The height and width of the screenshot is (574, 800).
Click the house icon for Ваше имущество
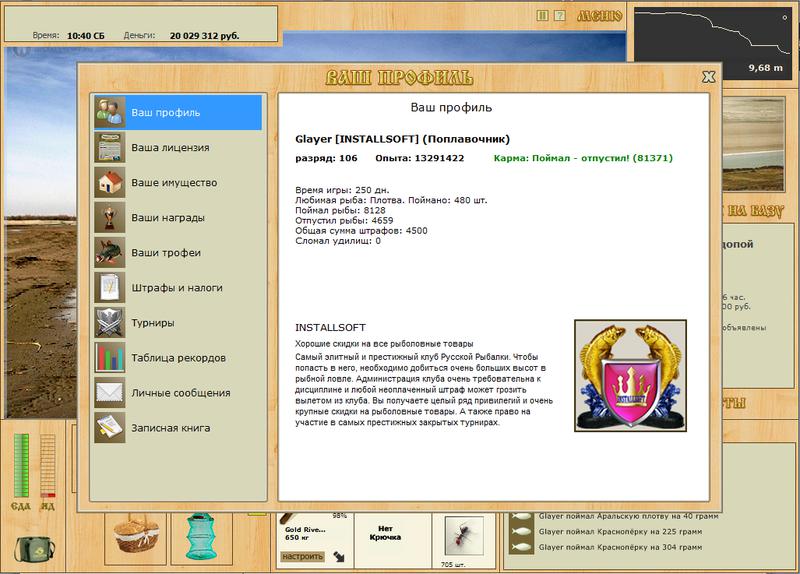pyautogui.click(x=109, y=182)
